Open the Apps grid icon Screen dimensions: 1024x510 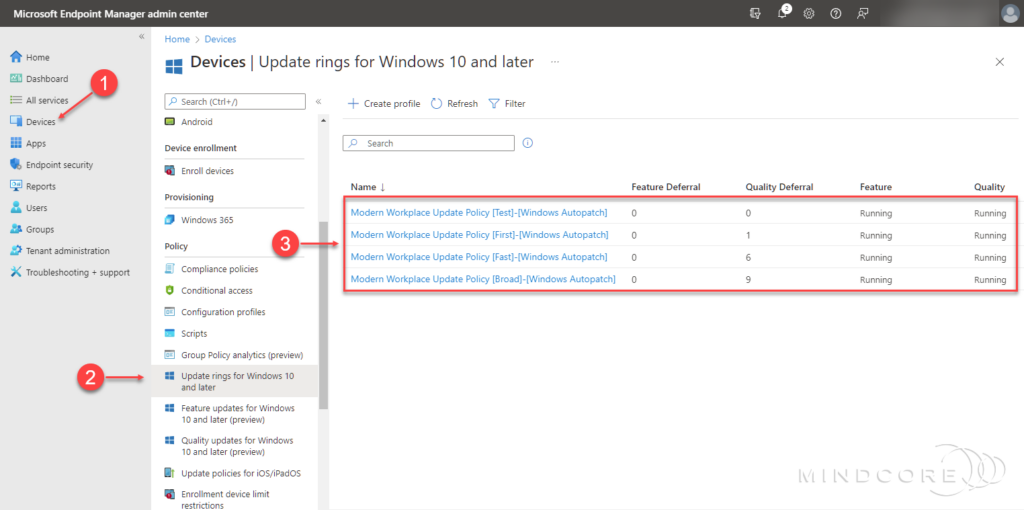pyautogui.click(x=16, y=144)
